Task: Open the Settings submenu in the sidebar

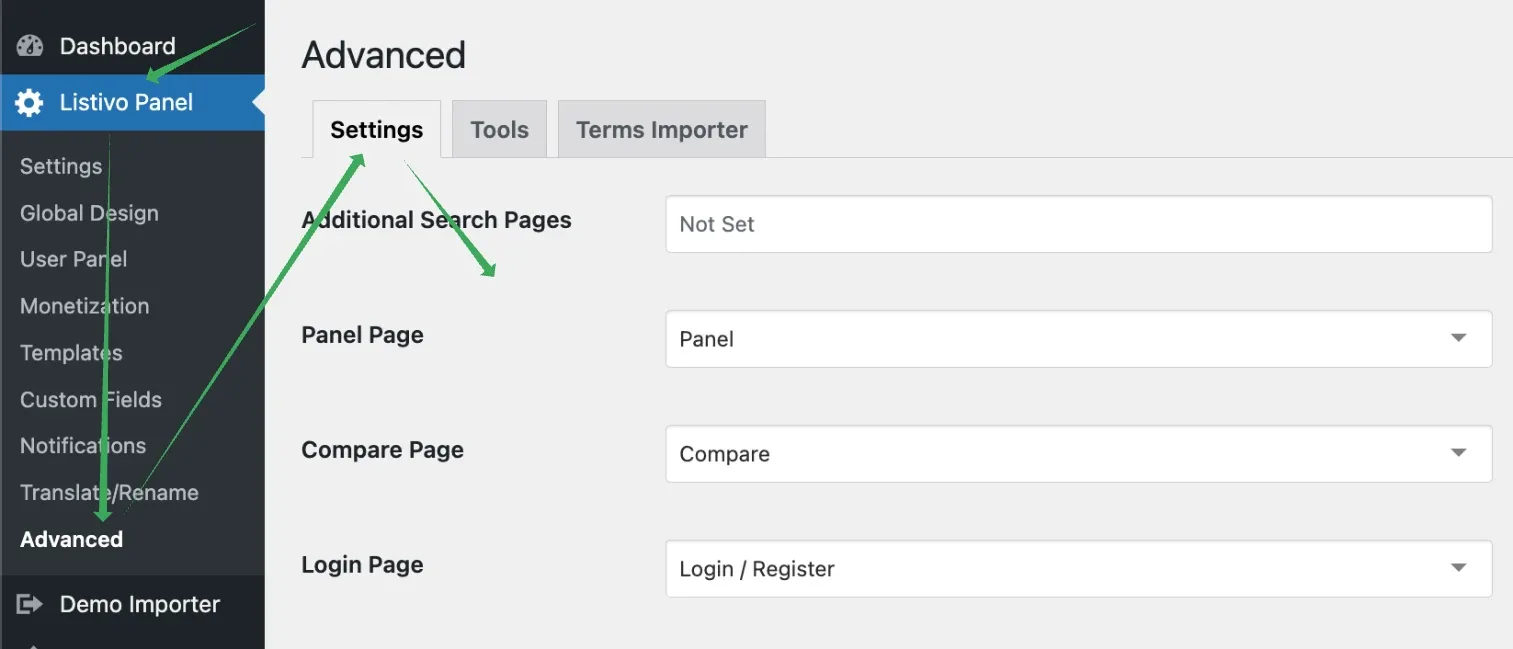Action: [61, 166]
